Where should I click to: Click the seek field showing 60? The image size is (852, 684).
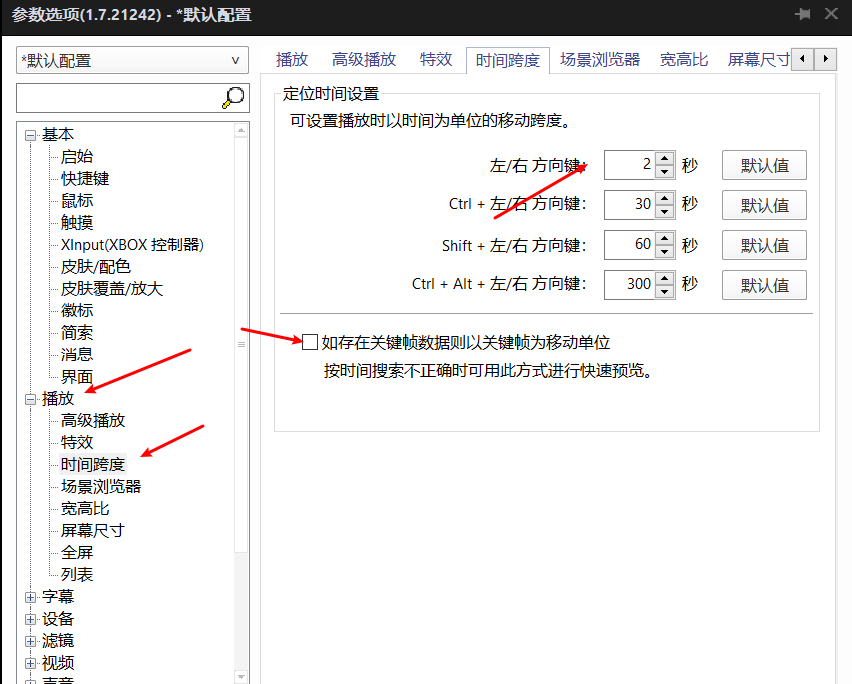coord(630,245)
